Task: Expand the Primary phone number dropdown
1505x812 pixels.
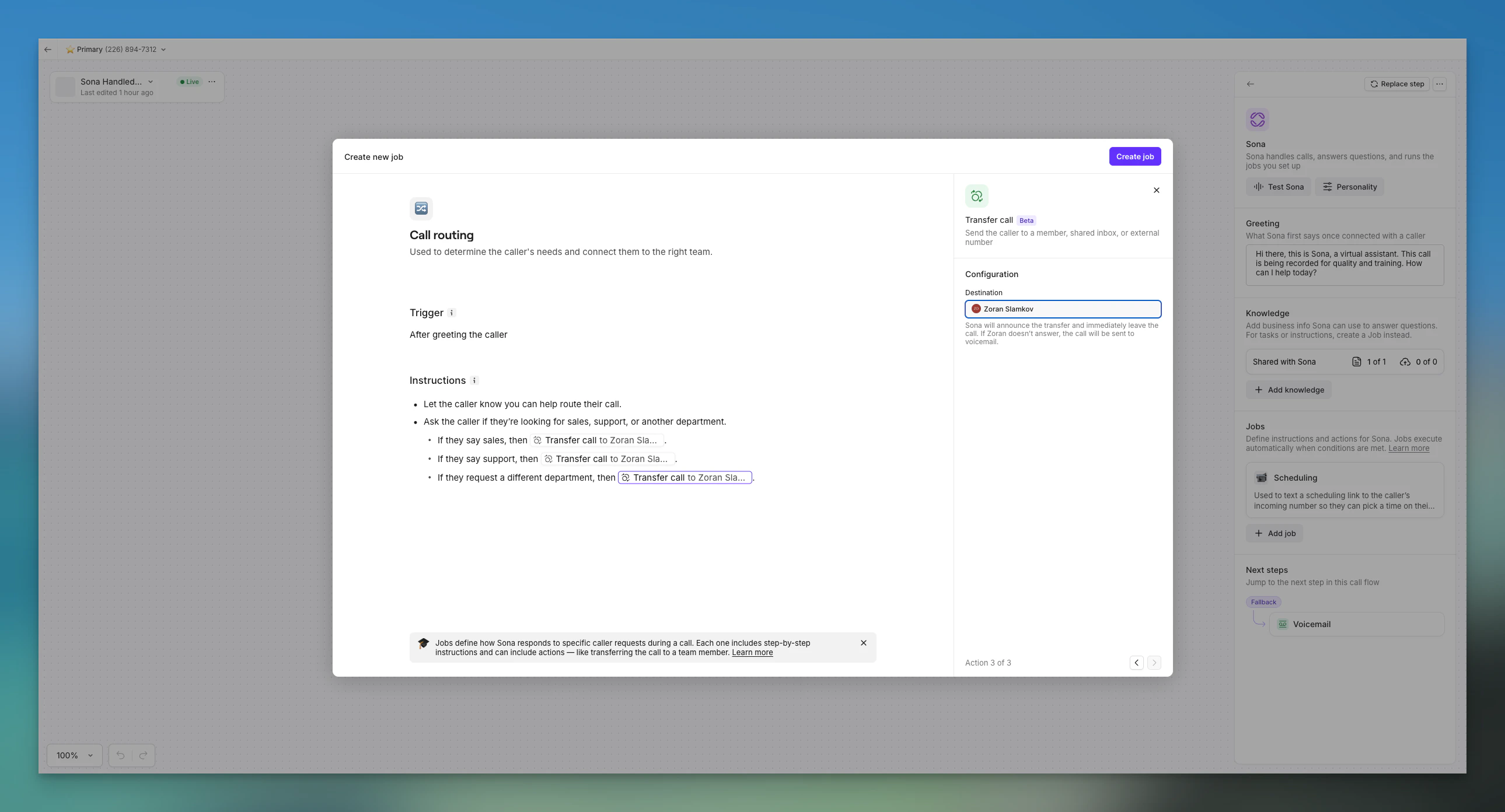Action: pos(163,50)
